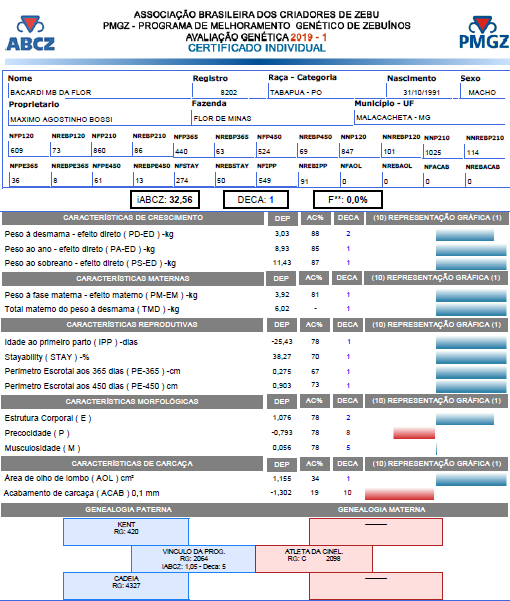Click the PE-365 row label
Image resolution: width=510 pixels, height=601 pixels.
pos(92,371)
